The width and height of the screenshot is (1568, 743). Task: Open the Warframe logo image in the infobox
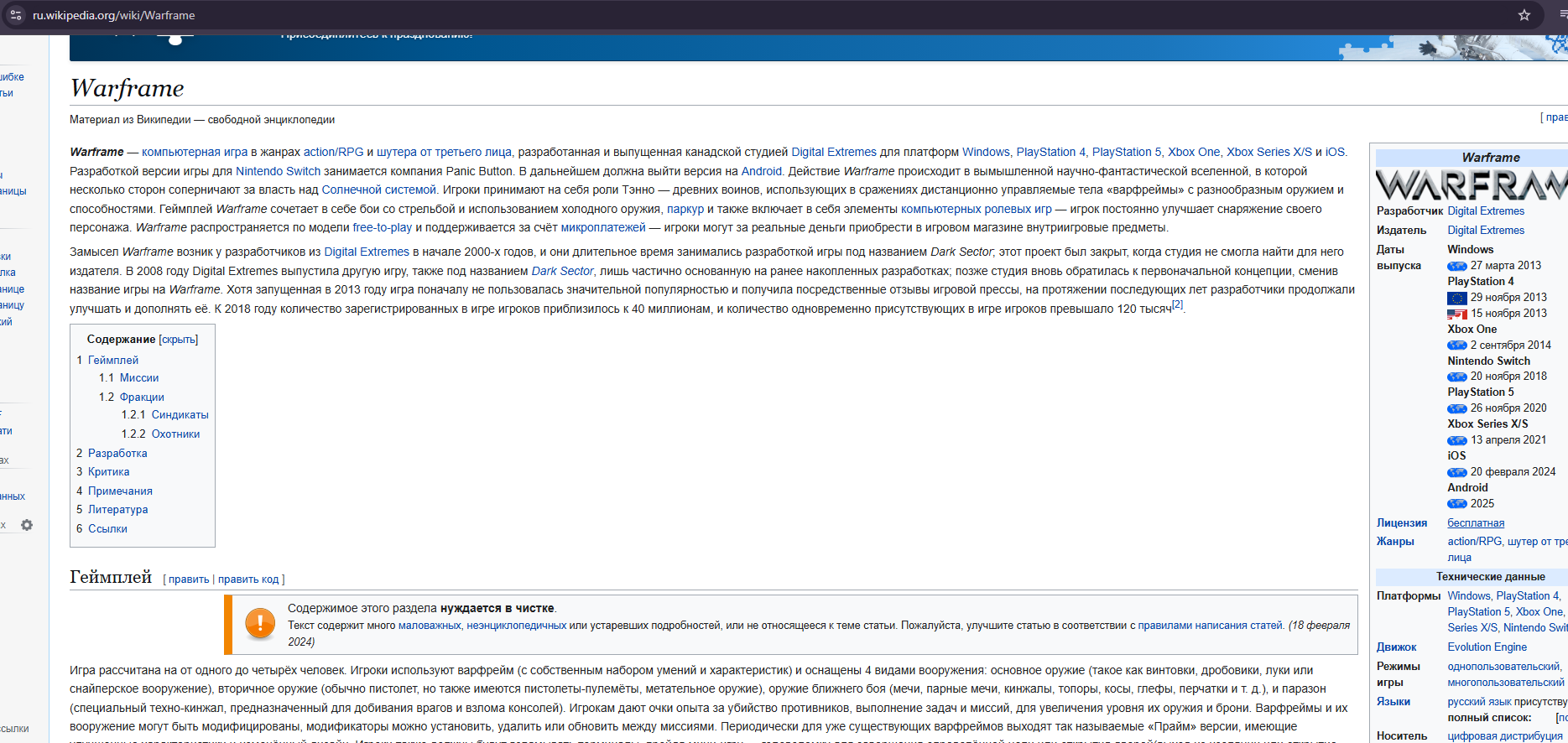(x=1472, y=184)
